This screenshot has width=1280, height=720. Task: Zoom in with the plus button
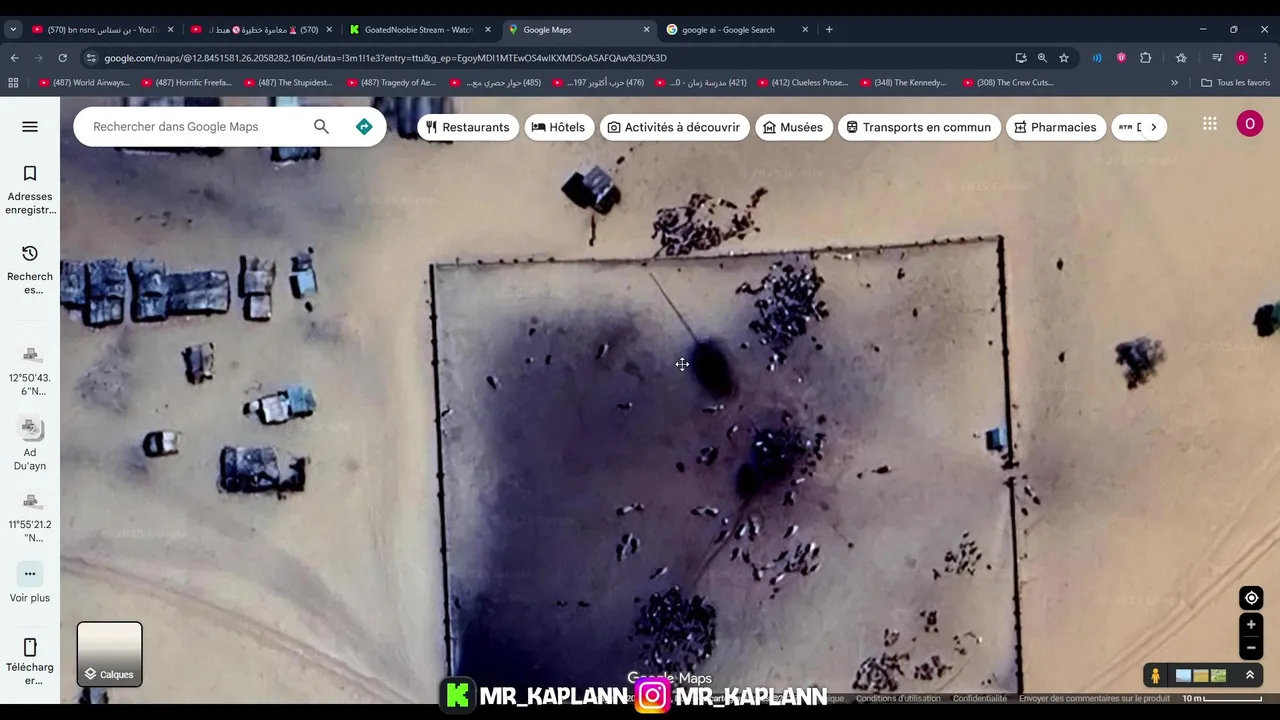(x=1251, y=625)
